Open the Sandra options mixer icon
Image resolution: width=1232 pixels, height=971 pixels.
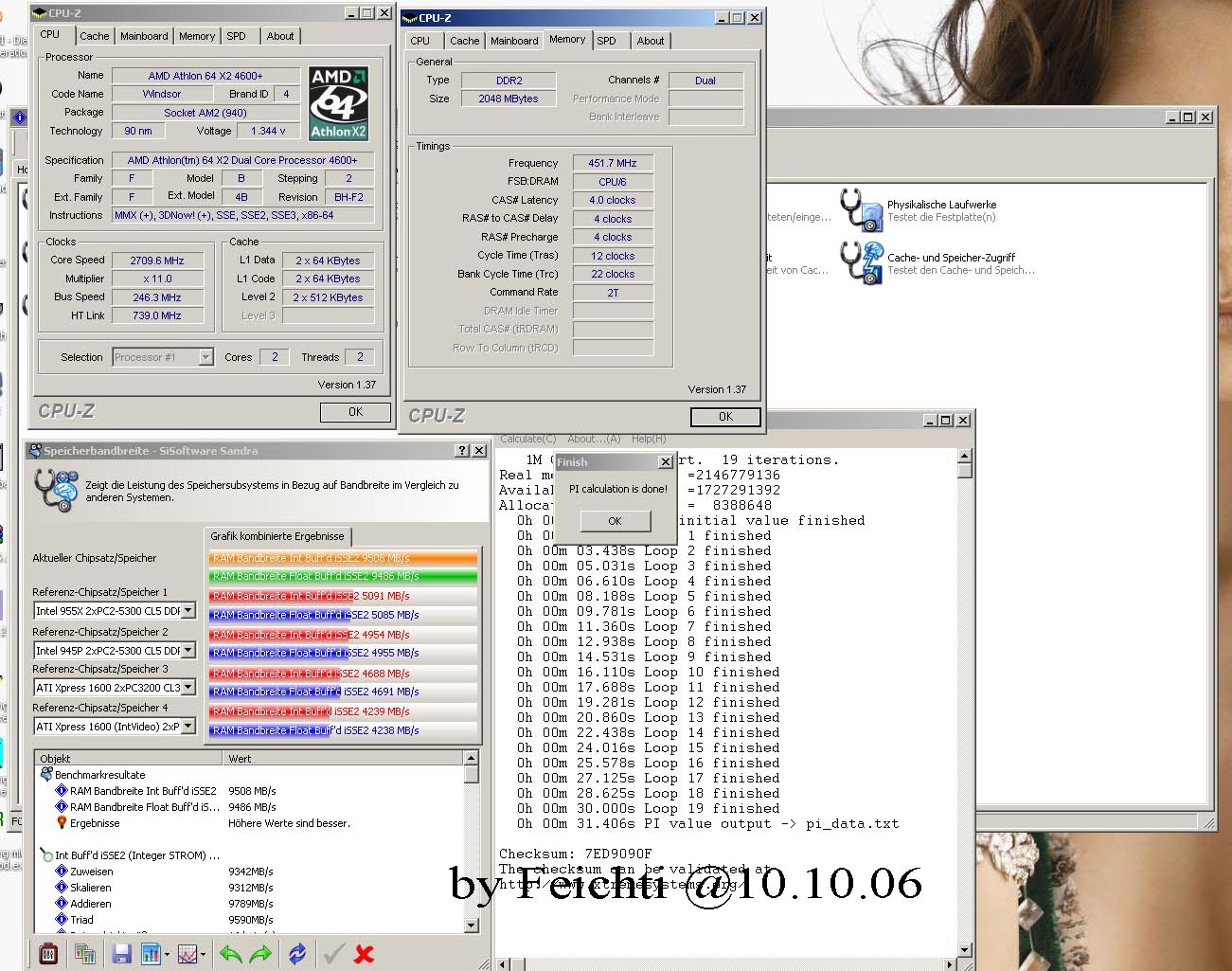point(48,954)
